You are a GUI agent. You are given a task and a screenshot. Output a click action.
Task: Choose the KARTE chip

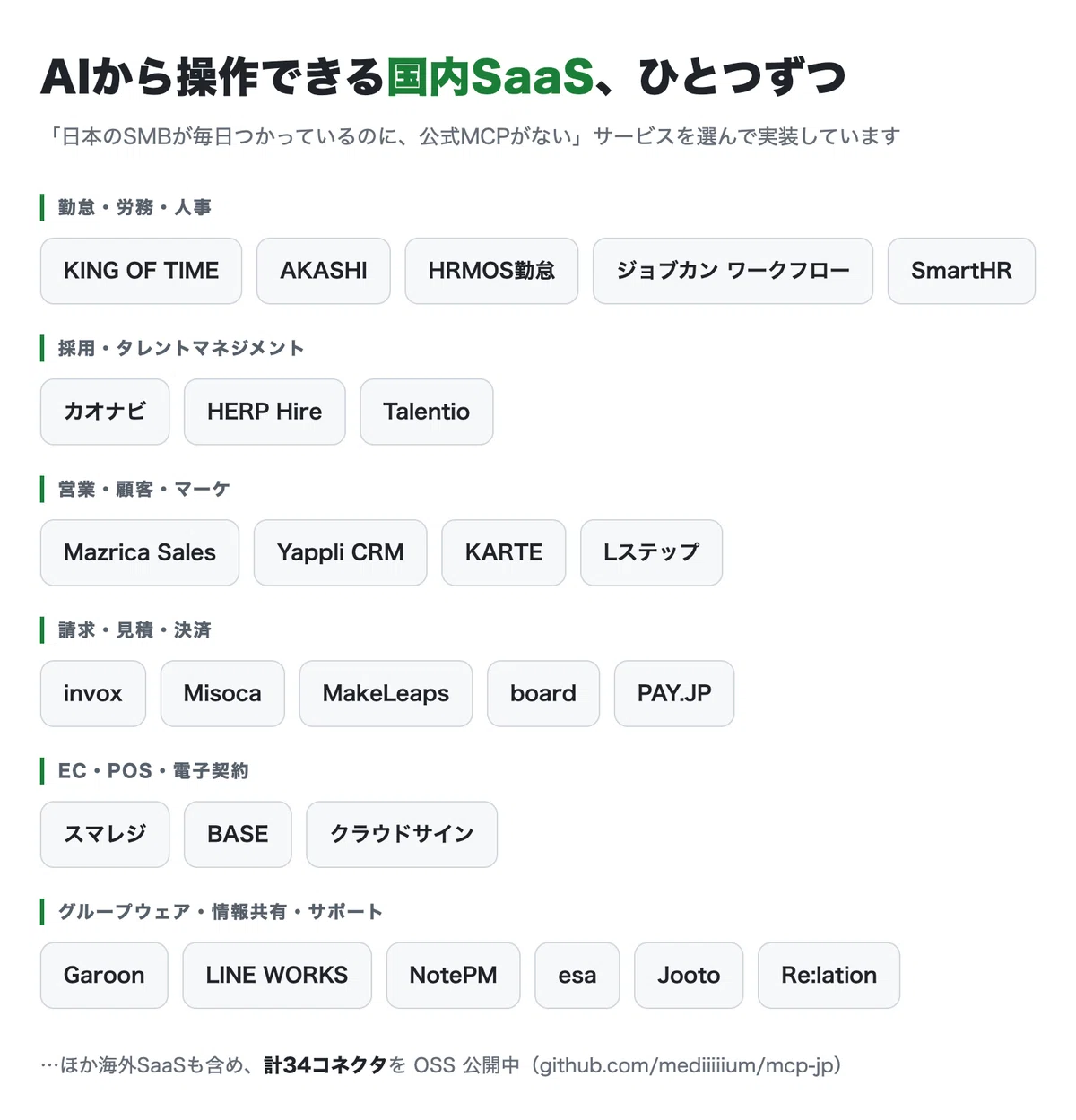tap(504, 552)
